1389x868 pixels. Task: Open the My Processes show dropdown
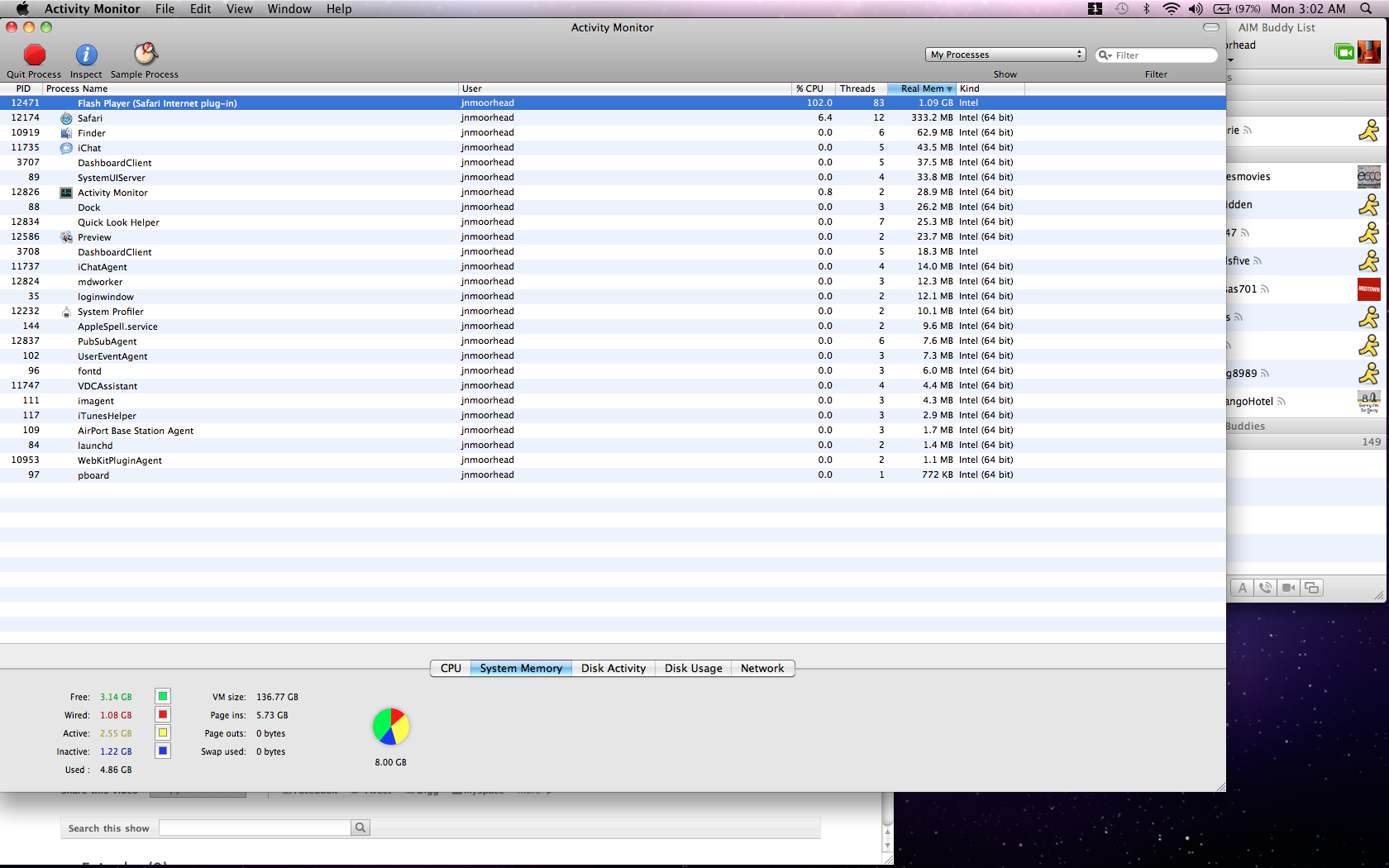click(x=1005, y=55)
